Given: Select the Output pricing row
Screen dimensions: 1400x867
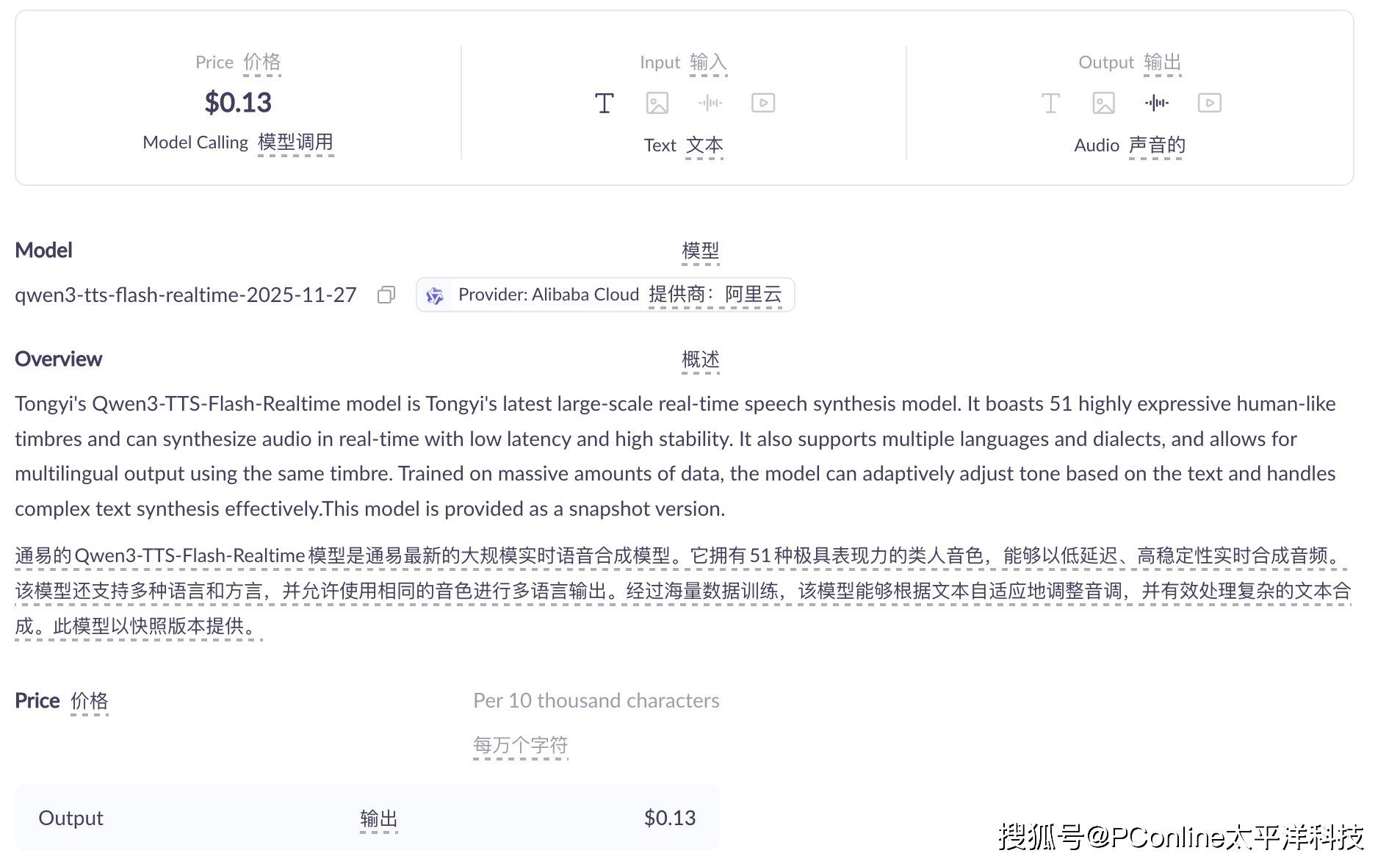Looking at the screenshot, I should click(x=367, y=818).
